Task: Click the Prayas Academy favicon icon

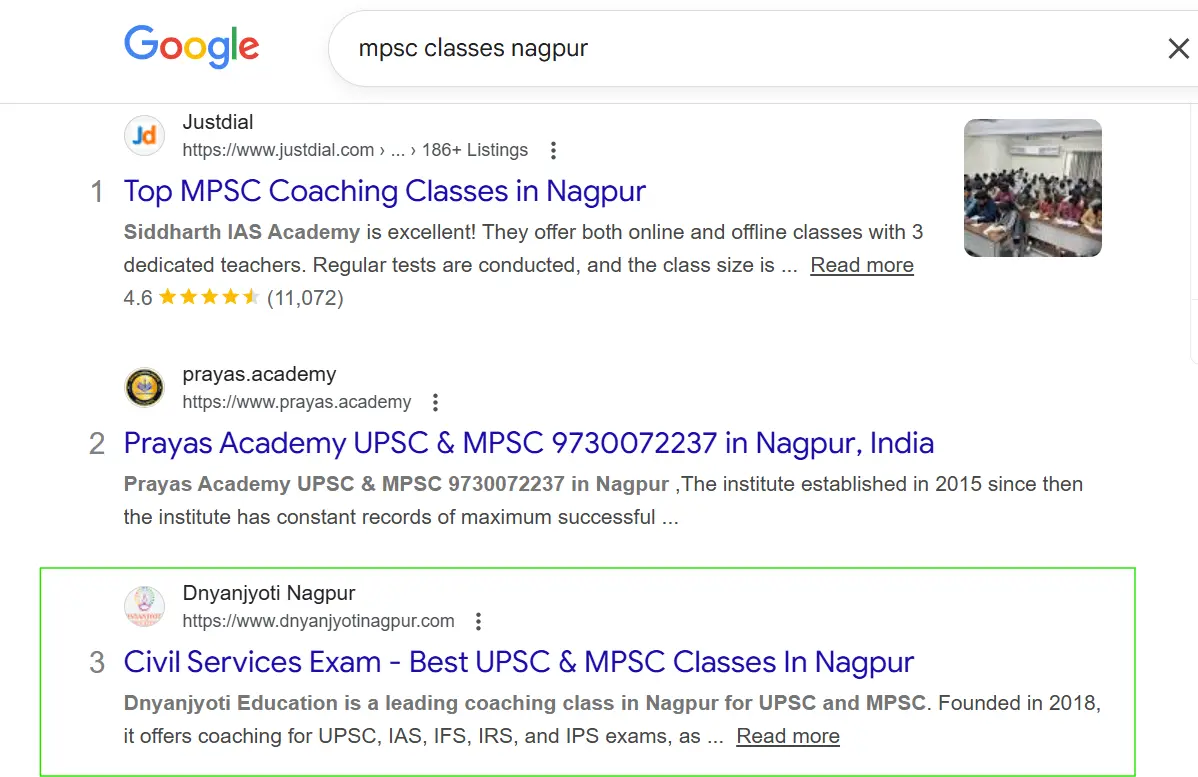Action: pos(144,388)
